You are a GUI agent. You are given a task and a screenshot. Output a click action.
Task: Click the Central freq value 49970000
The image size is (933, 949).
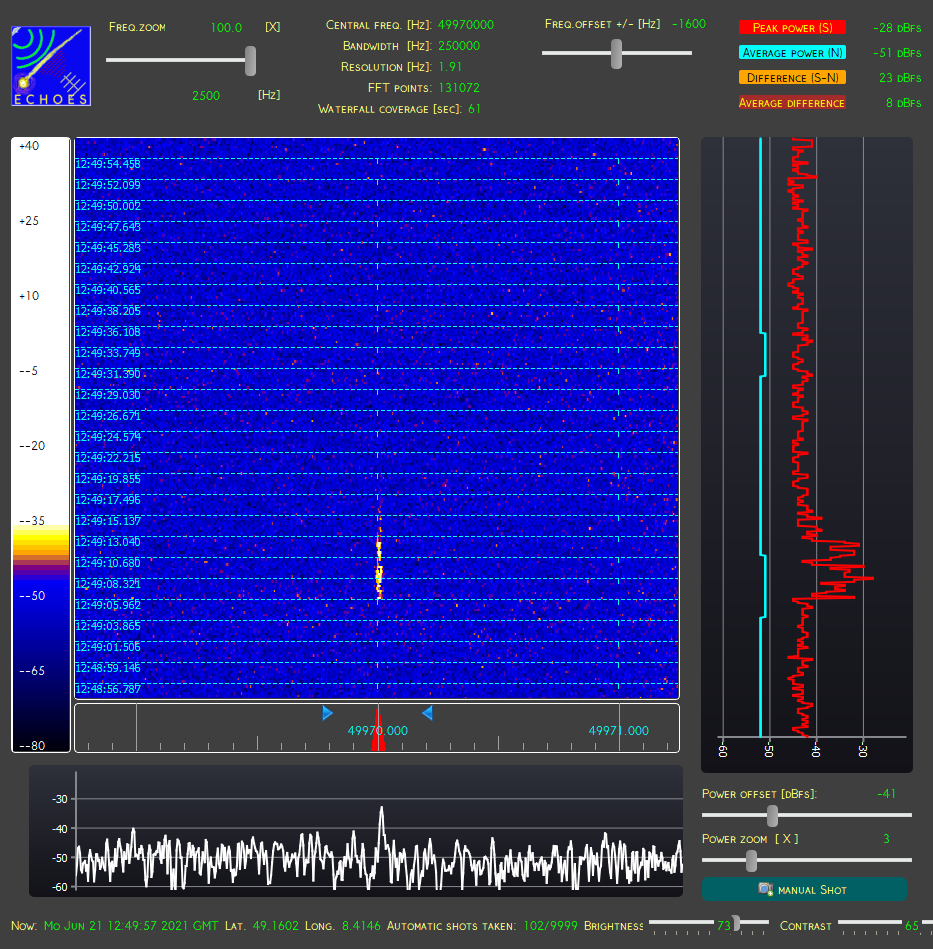(465, 25)
